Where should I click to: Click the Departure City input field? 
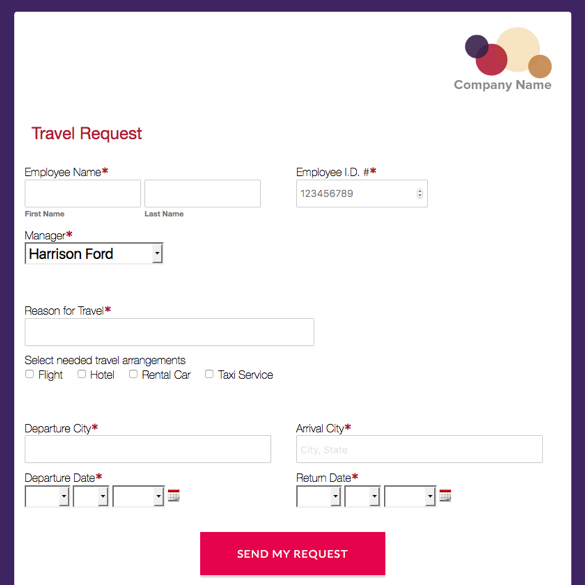148,449
